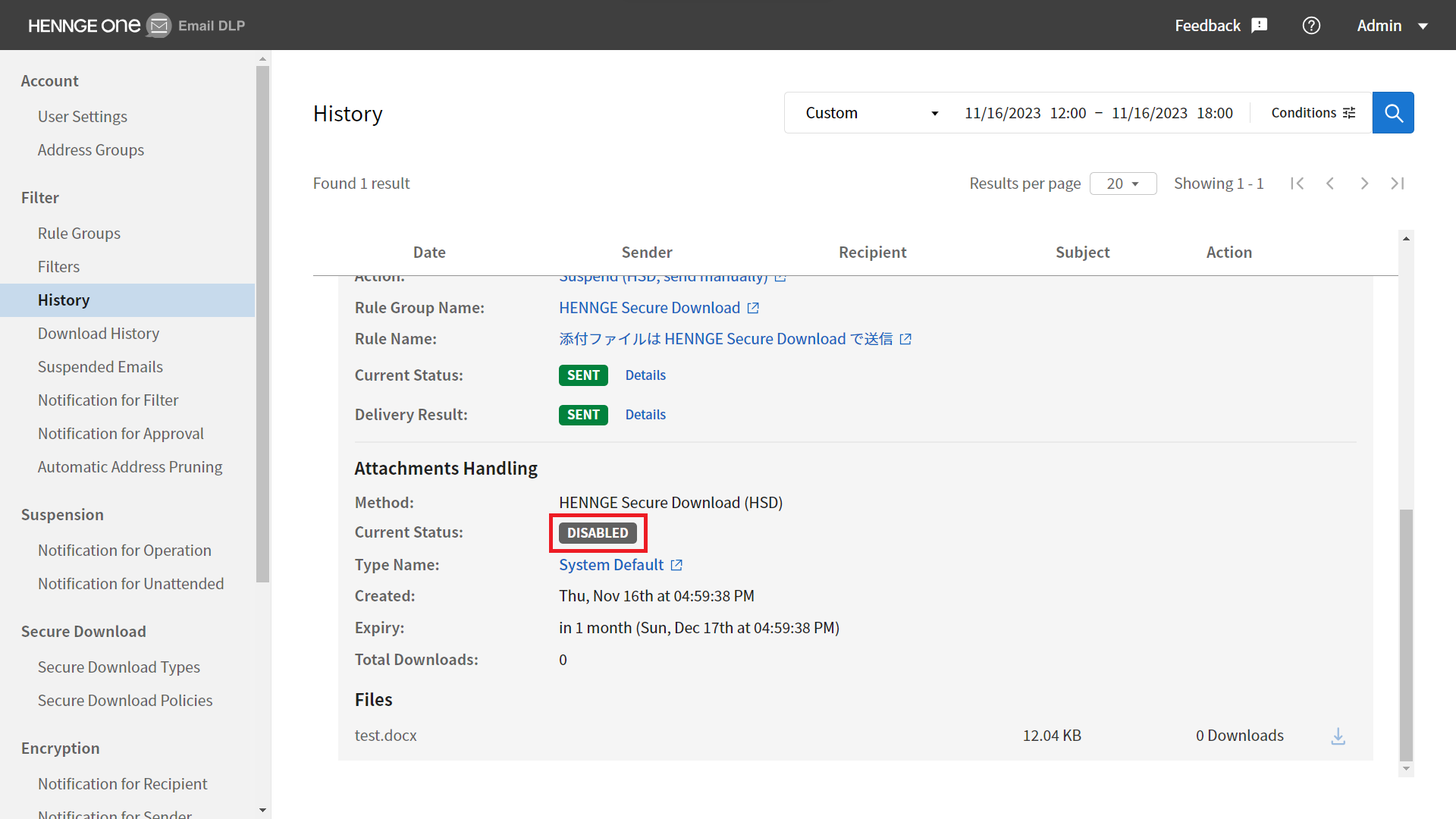Open Download History page
The height and width of the screenshot is (819, 1456).
99,334
